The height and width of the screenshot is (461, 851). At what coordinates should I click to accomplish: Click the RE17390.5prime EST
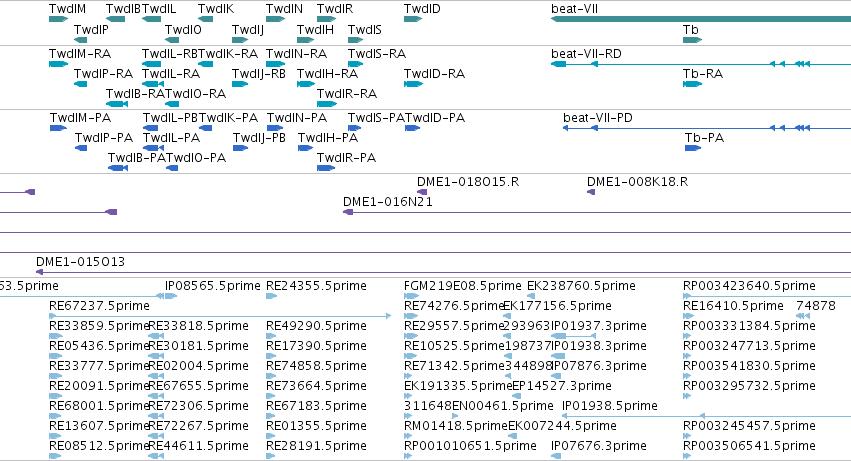tap(271, 356)
